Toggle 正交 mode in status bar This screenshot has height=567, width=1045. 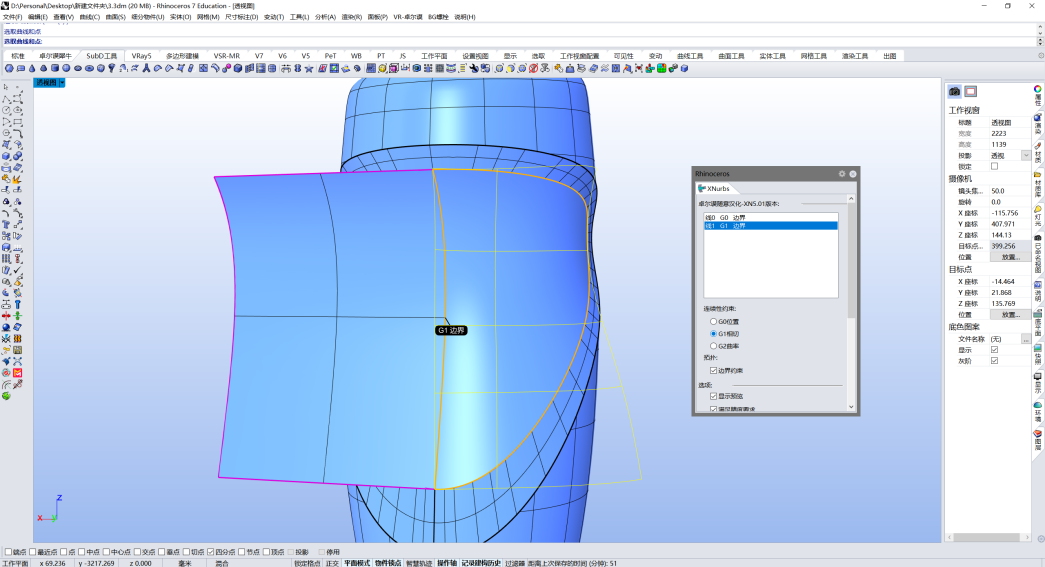[333, 563]
